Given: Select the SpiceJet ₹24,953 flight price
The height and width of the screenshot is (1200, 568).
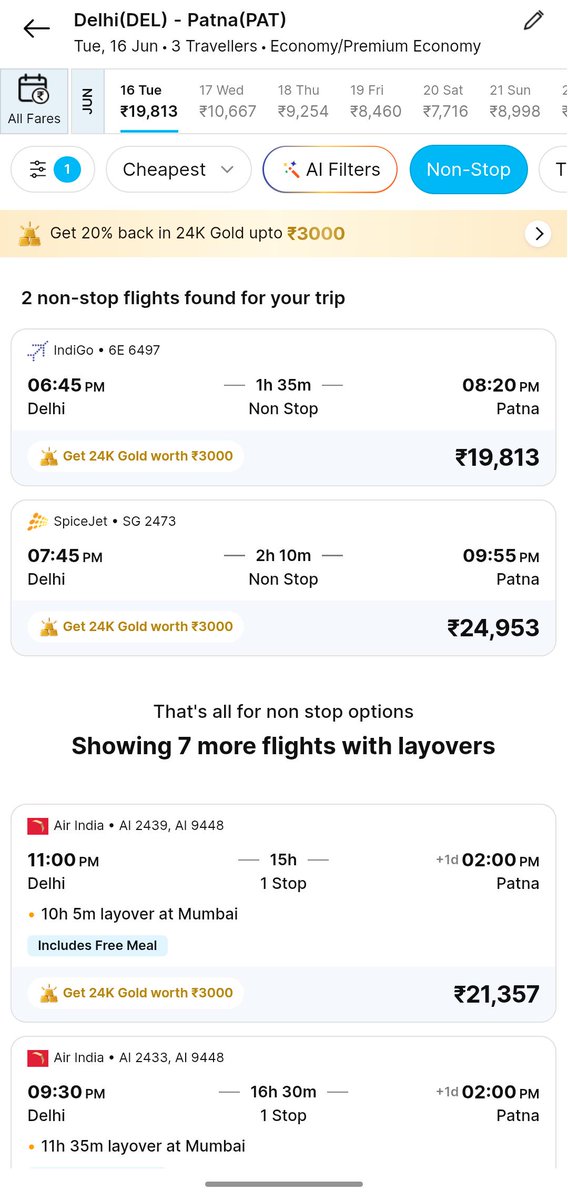Looking at the screenshot, I should click(493, 628).
